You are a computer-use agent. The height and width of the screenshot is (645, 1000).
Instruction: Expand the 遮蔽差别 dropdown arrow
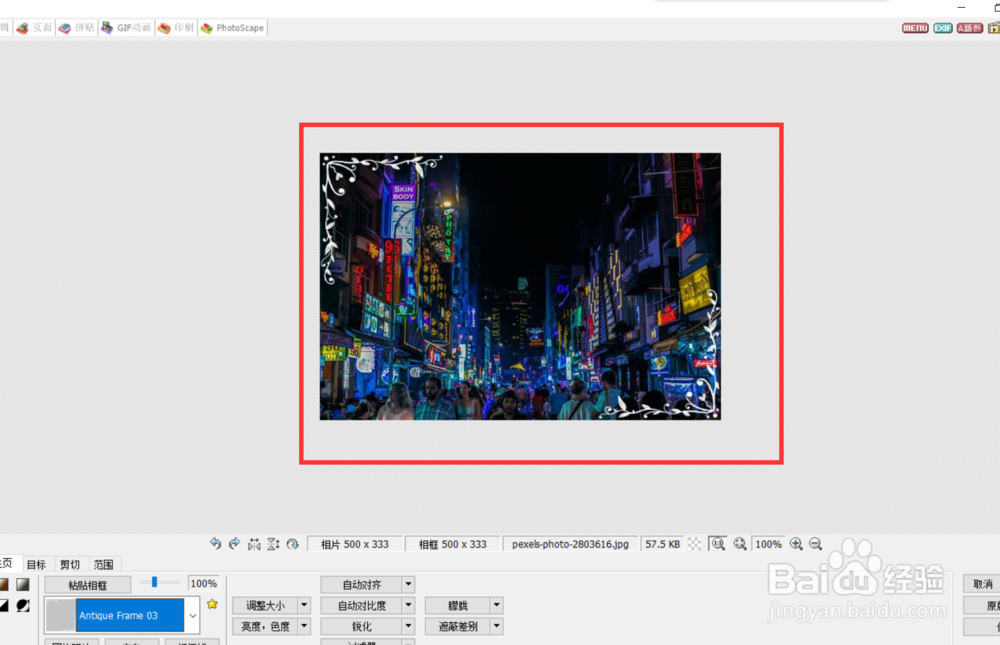[496, 626]
